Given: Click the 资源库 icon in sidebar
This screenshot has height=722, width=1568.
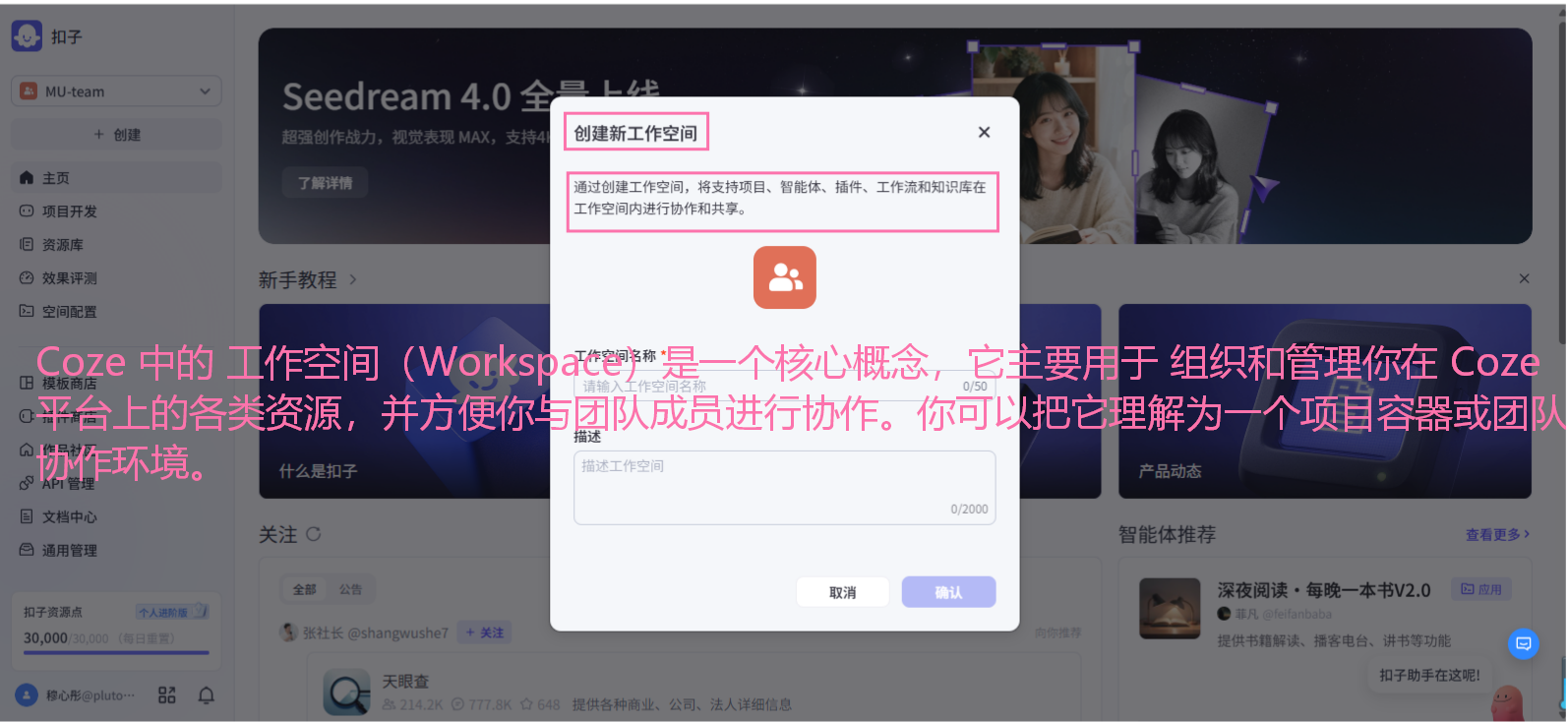Looking at the screenshot, I should (27, 245).
